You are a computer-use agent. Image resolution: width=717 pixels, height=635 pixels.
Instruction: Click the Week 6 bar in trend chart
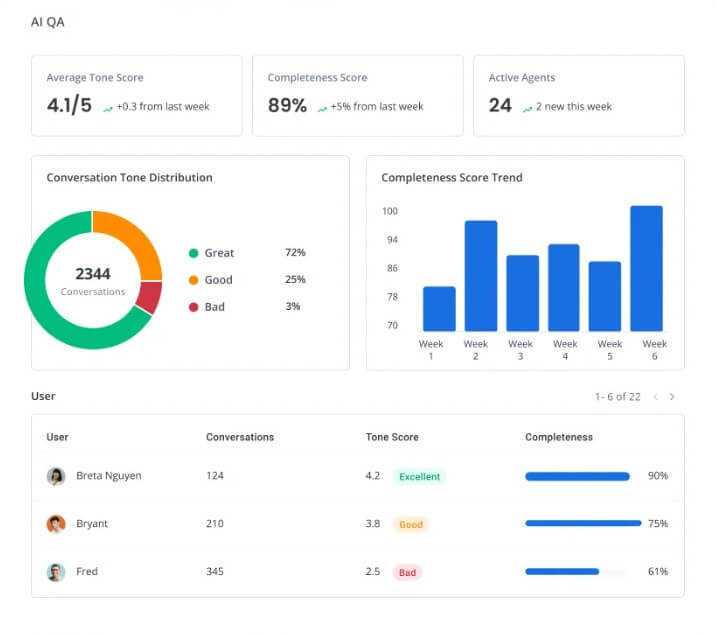647,268
